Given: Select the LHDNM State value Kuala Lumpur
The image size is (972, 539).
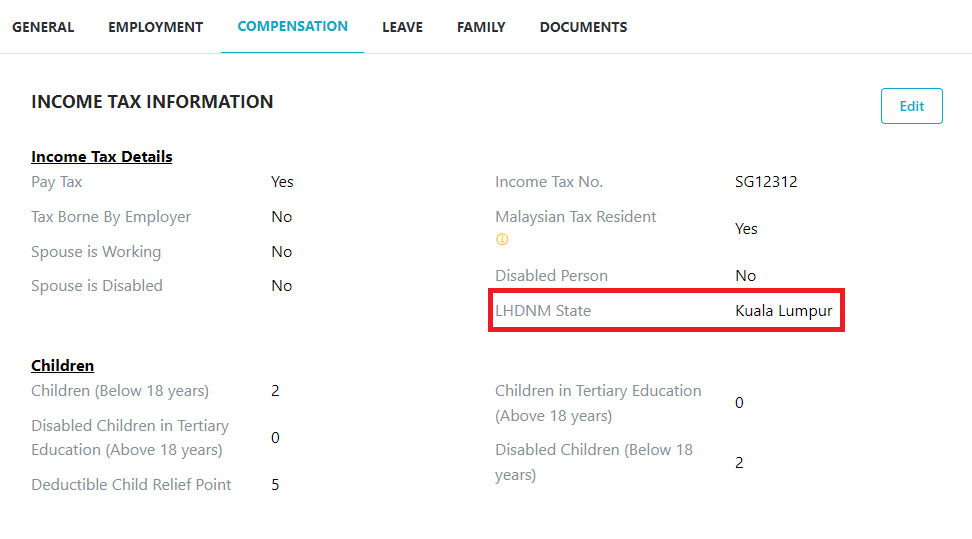Looking at the screenshot, I should [783, 311].
